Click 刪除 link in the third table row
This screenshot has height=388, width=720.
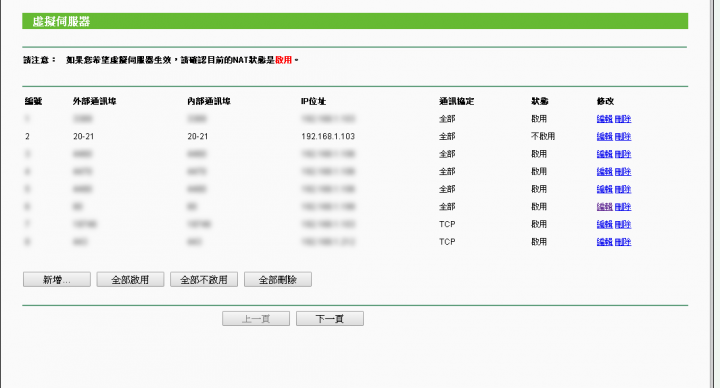click(x=623, y=154)
